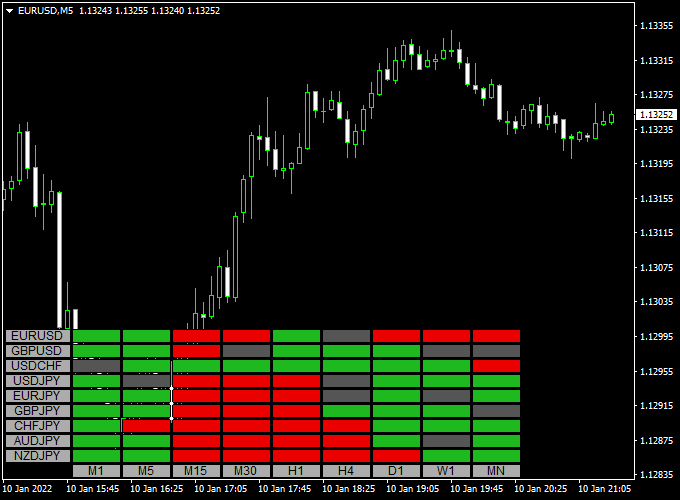Select the USDCHF symbol button

38,366
